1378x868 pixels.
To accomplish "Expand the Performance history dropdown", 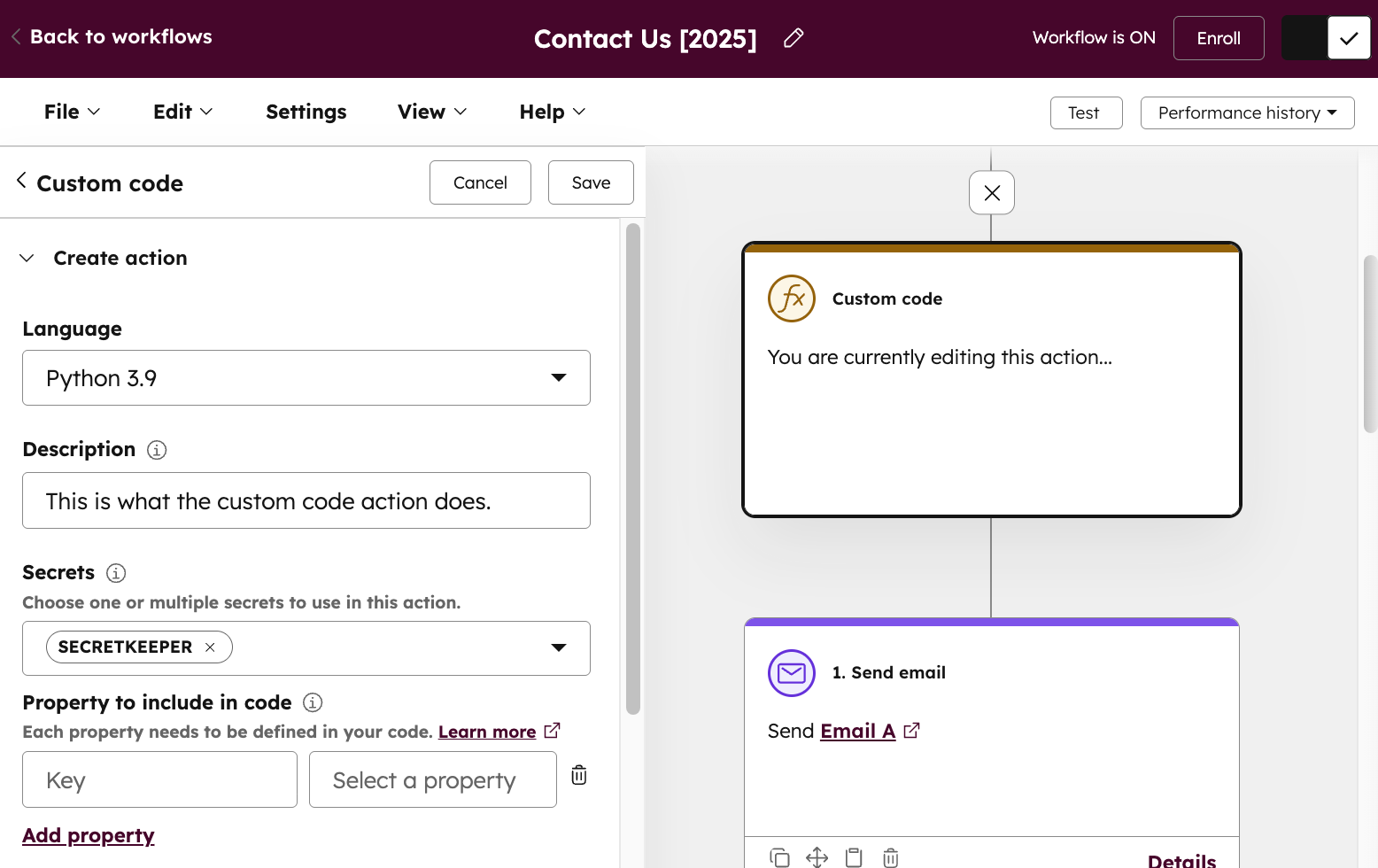I will 1247,112.
